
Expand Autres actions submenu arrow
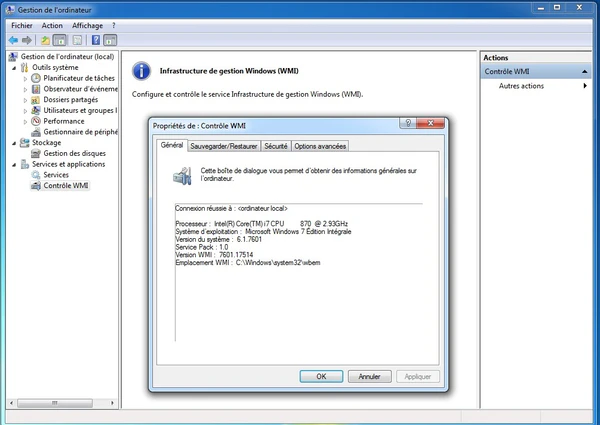(x=585, y=86)
